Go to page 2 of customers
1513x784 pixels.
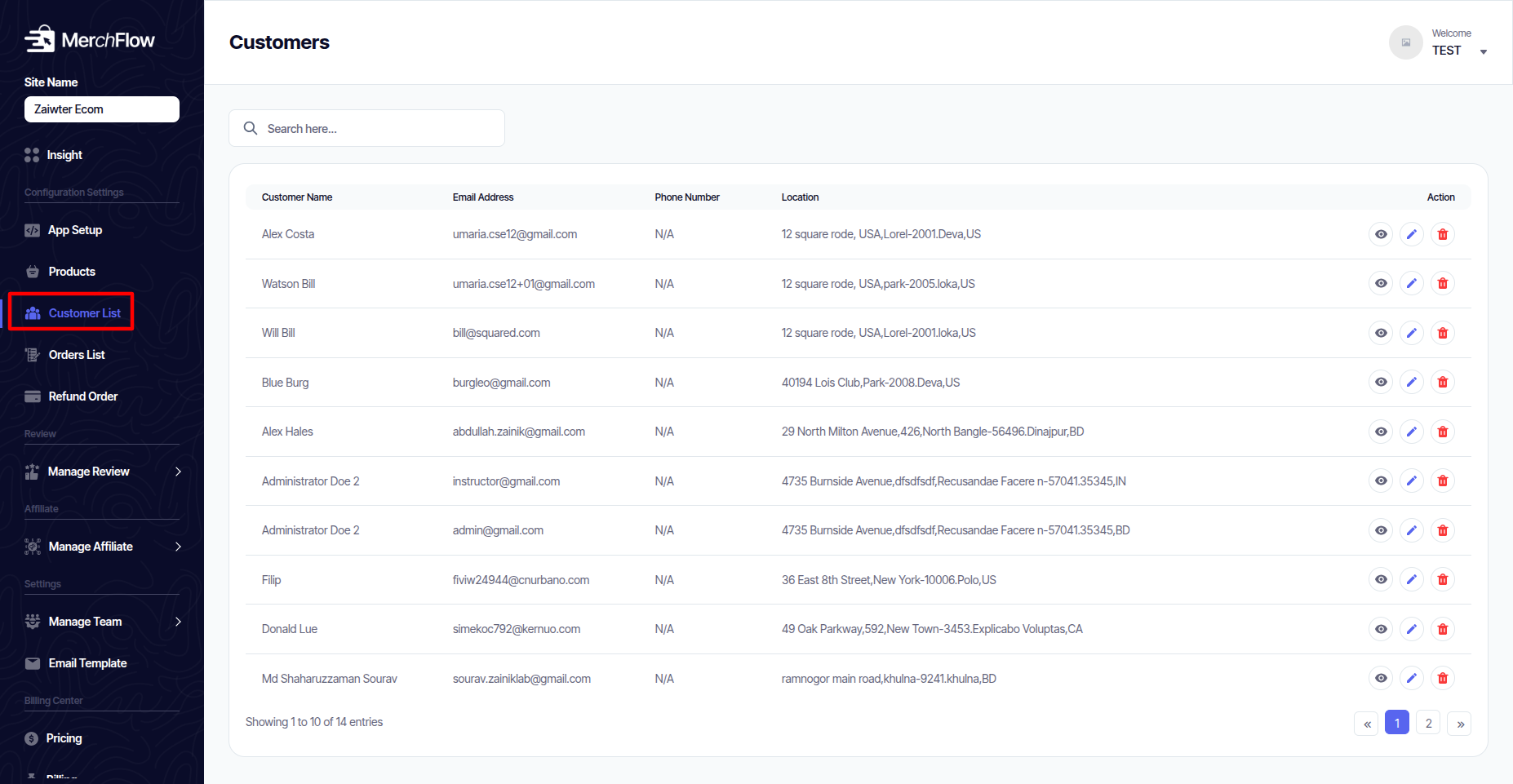point(1428,723)
